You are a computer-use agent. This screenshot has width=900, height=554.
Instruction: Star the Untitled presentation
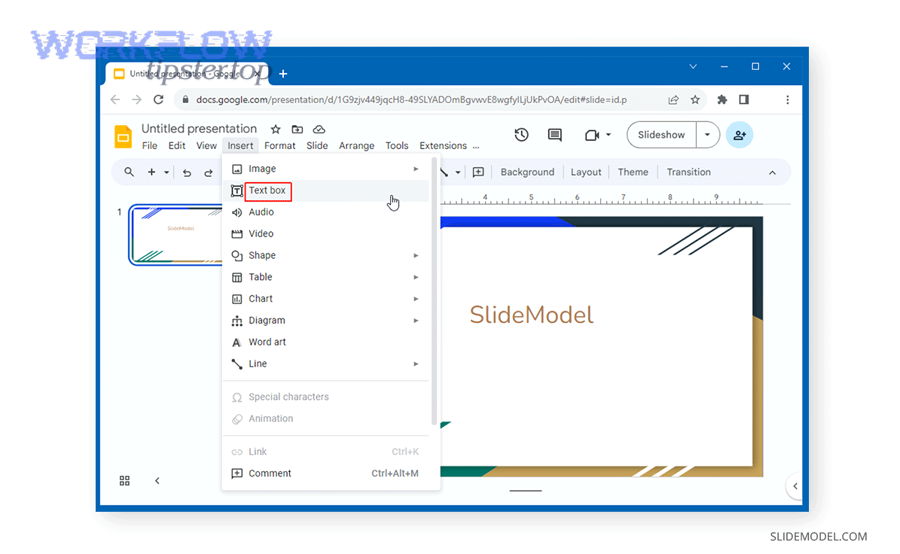point(276,129)
